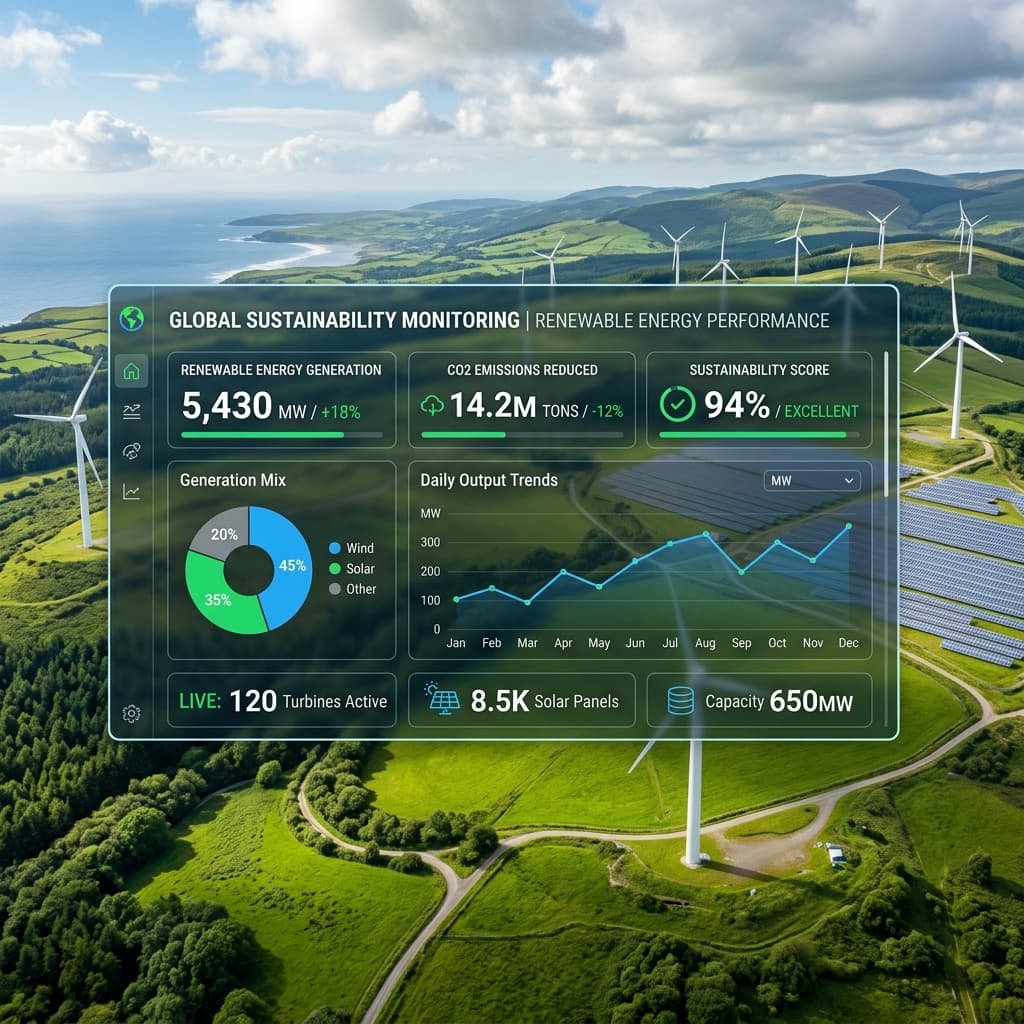Open Settings via the gear icon

(131, 713)
